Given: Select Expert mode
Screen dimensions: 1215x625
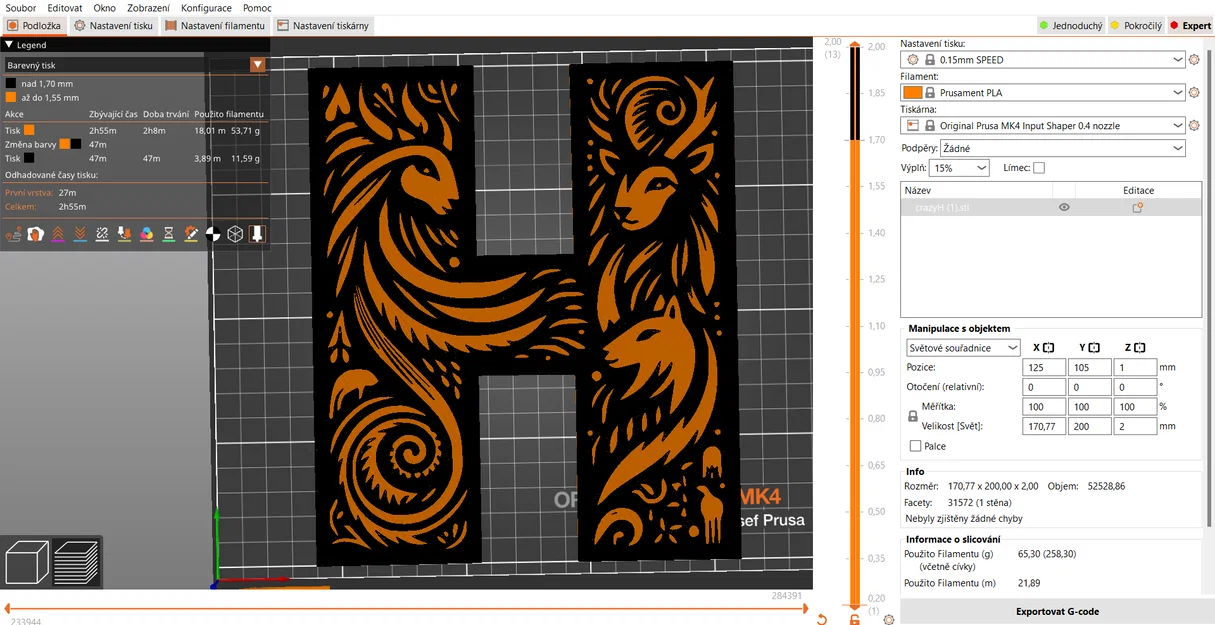Looking at the screenshot, I should [x=1190, y=26].
